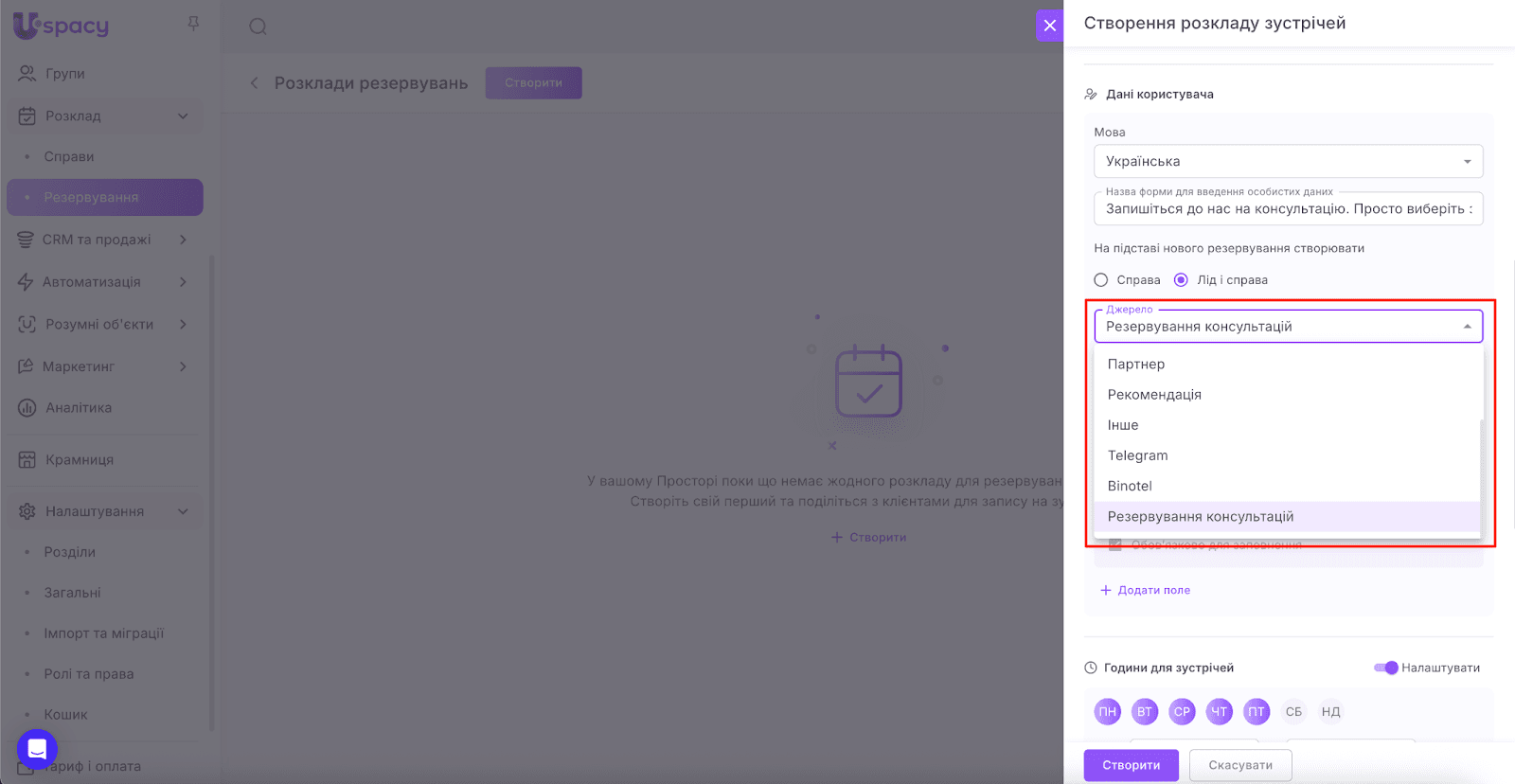
Task: Edit the form name input field
Action: pyautogui.click(x=1288, y=209)
